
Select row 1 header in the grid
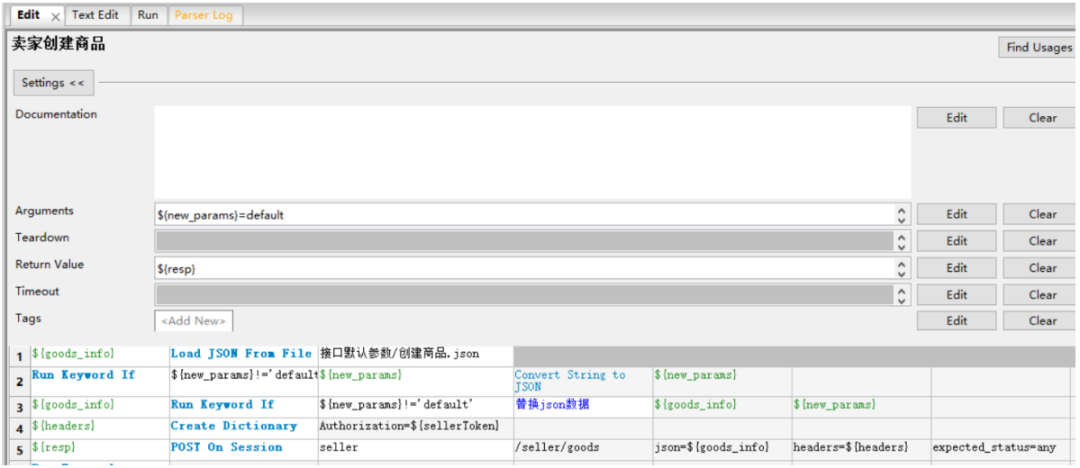tap(21, 356)
